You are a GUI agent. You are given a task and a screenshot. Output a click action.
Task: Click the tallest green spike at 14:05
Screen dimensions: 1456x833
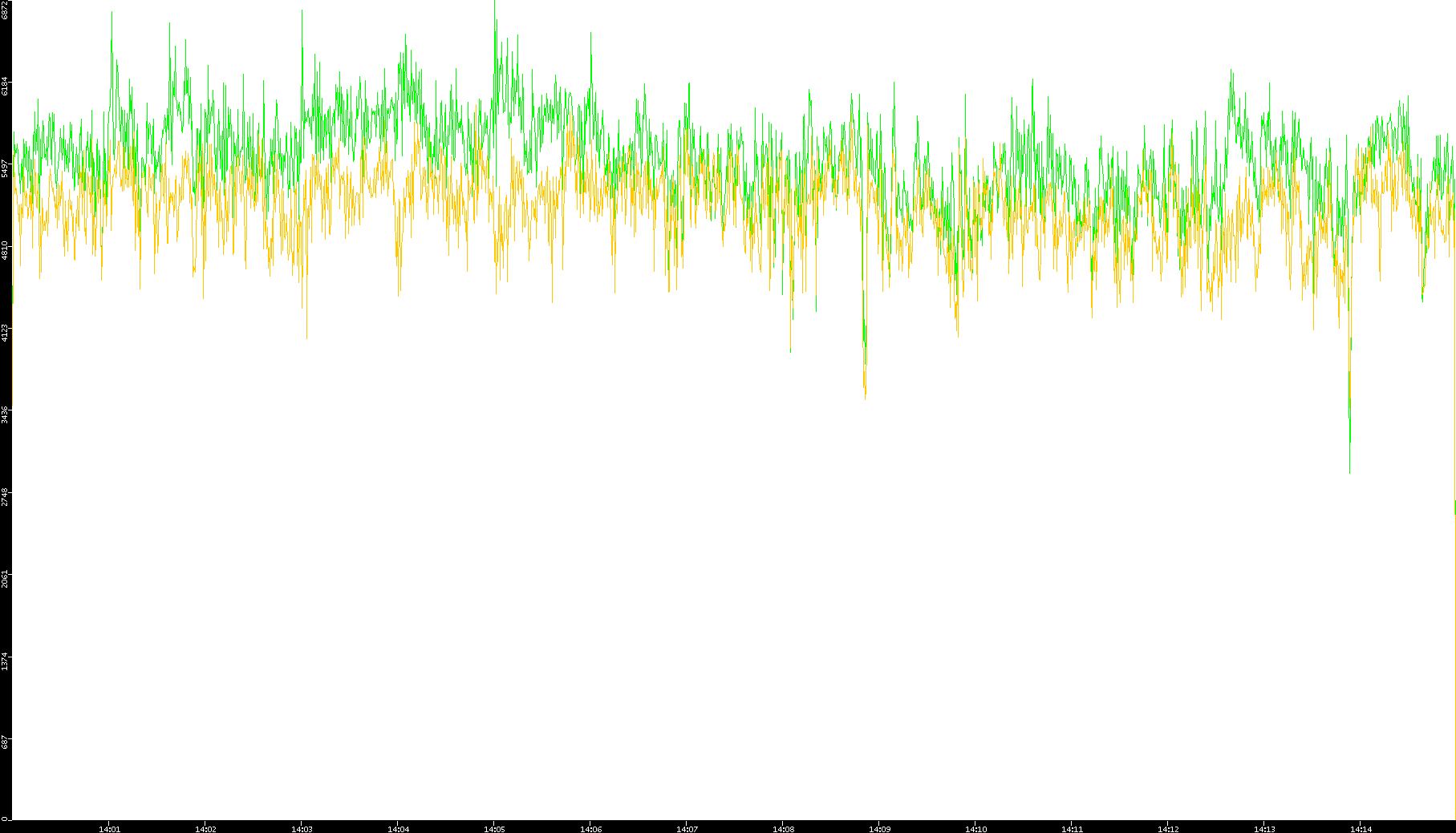495,4
